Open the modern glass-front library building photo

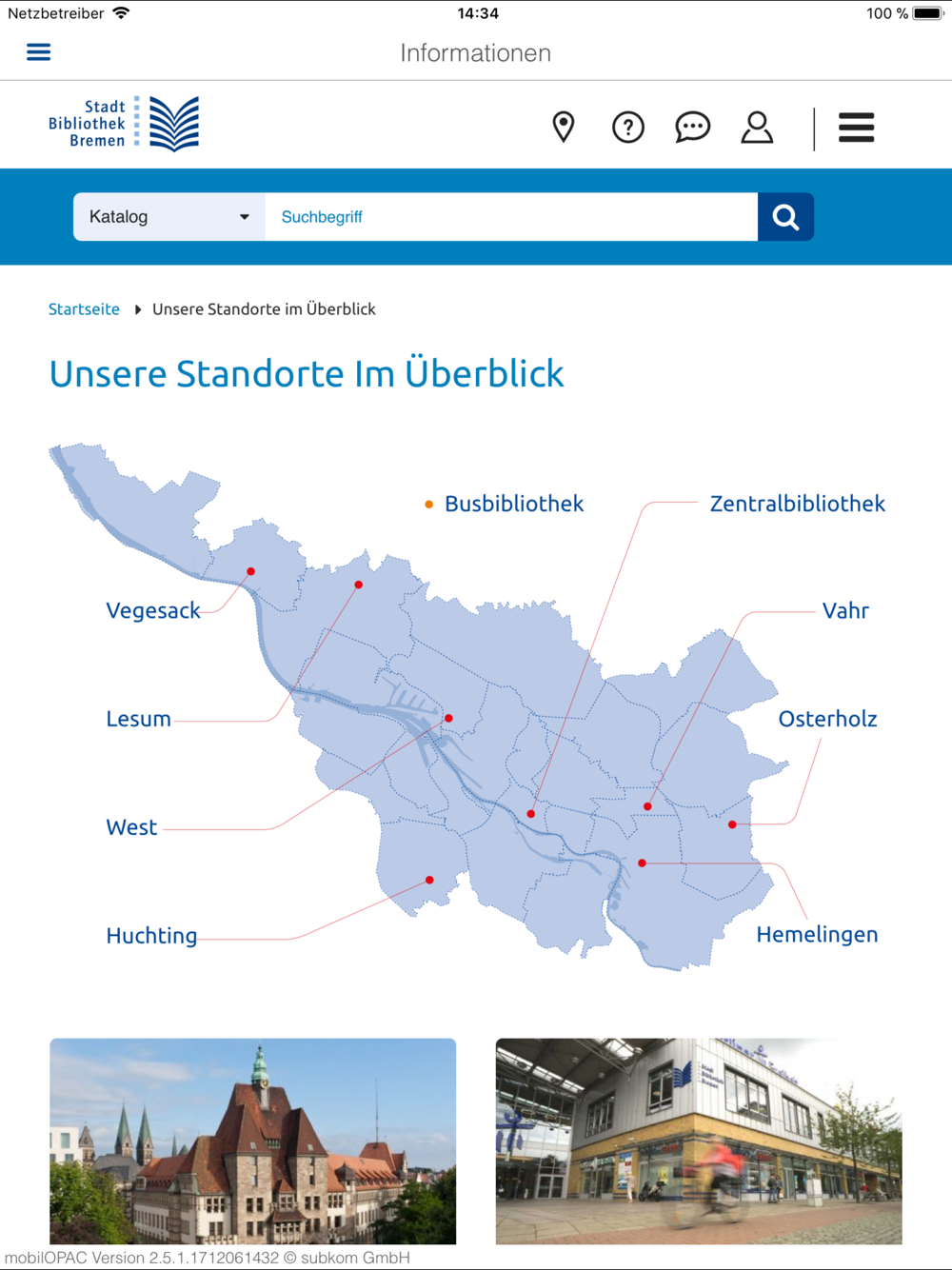coord(699,1141)
